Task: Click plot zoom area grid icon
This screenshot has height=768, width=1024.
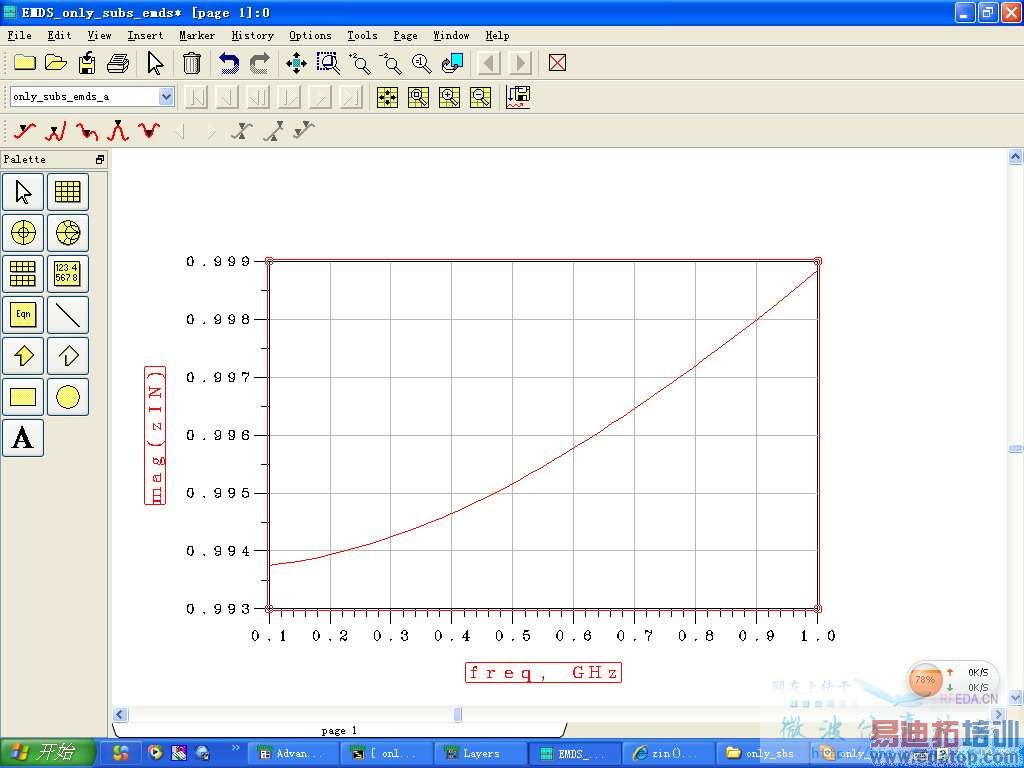Action: [x=419, y=97]
